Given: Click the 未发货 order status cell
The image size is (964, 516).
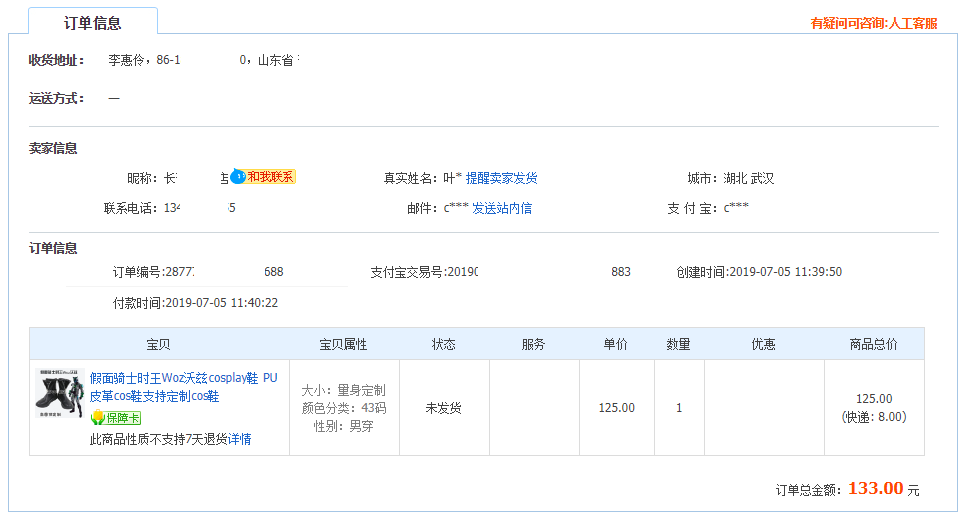Looking at the screenshot, I should pyautogui.click(x=441, y=408).
